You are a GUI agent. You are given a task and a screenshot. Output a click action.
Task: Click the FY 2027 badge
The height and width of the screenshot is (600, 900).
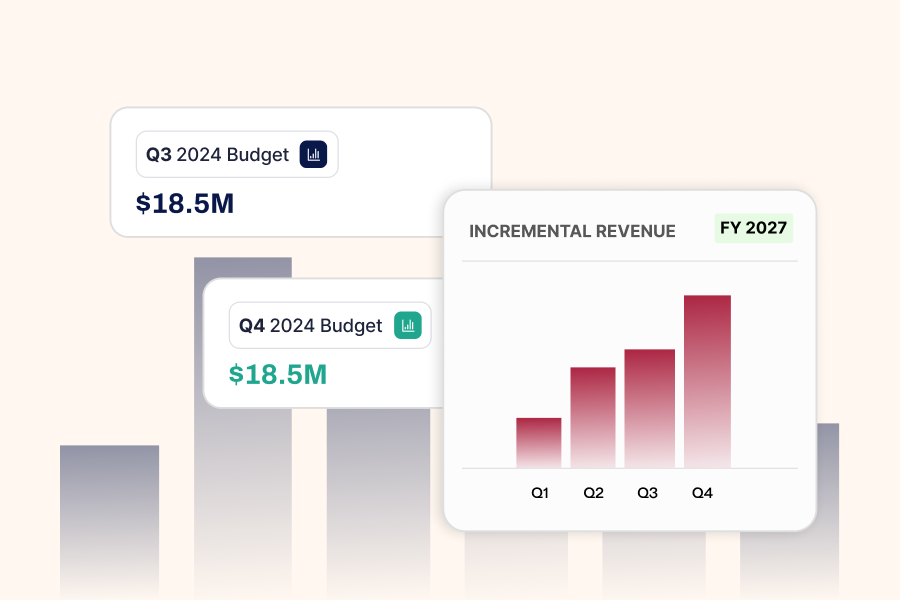(x=754, y=228)
